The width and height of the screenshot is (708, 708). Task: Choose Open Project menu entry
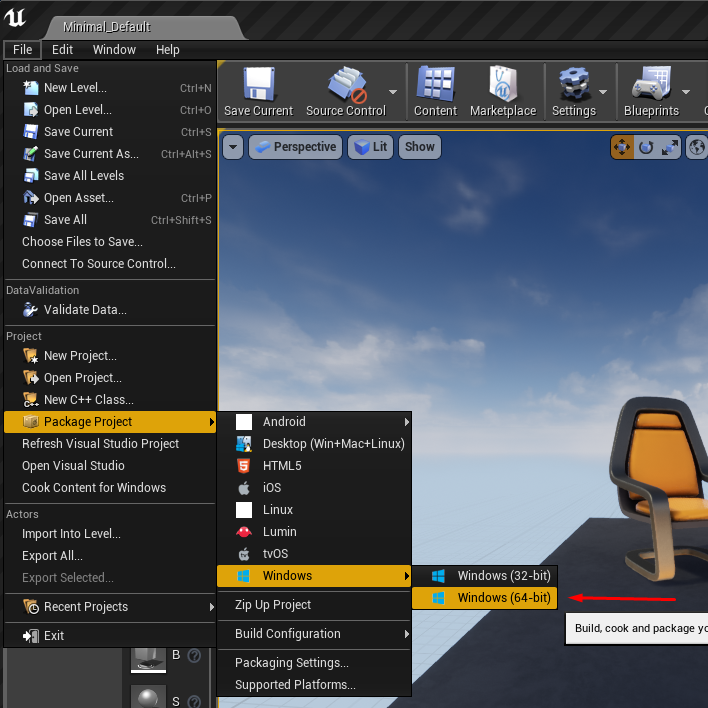[x=110, y=378]
